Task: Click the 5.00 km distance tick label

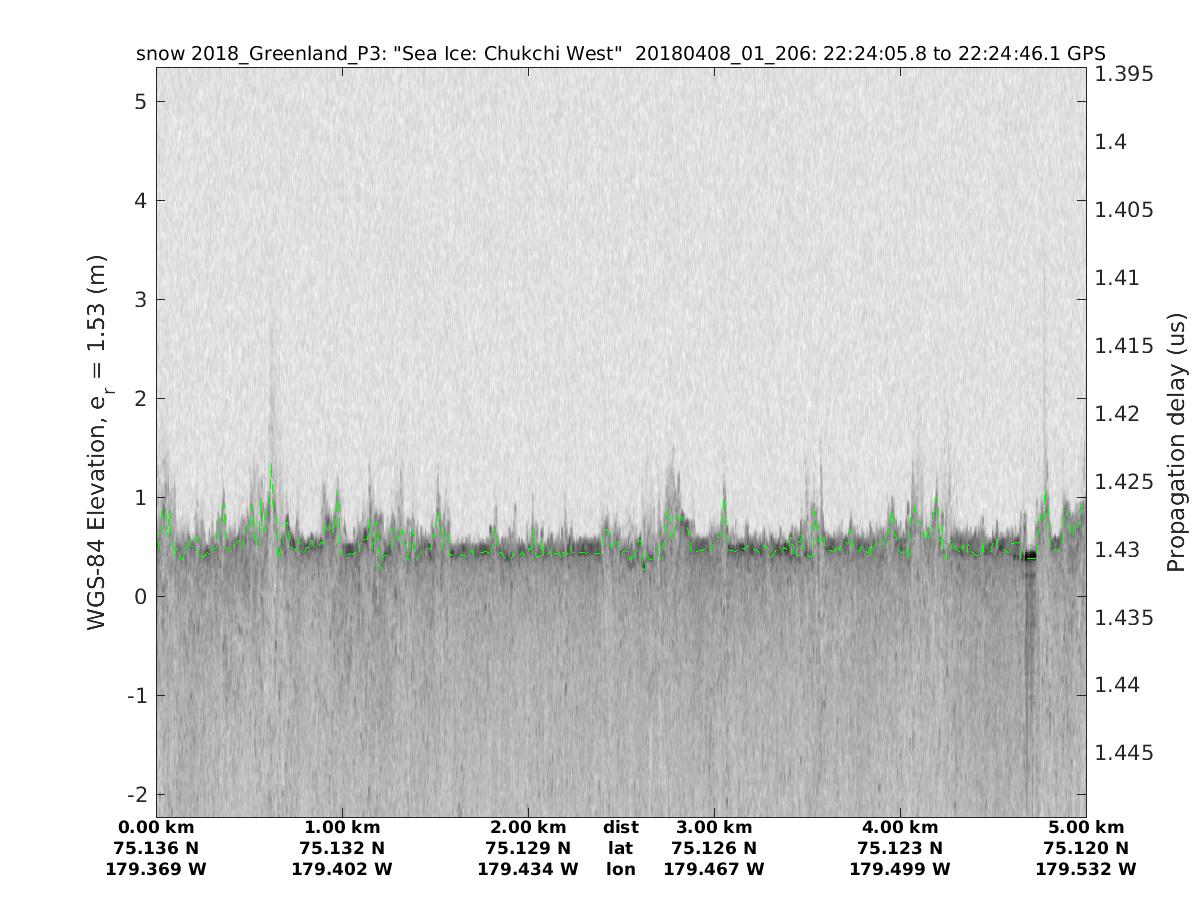Action: 1086,827
